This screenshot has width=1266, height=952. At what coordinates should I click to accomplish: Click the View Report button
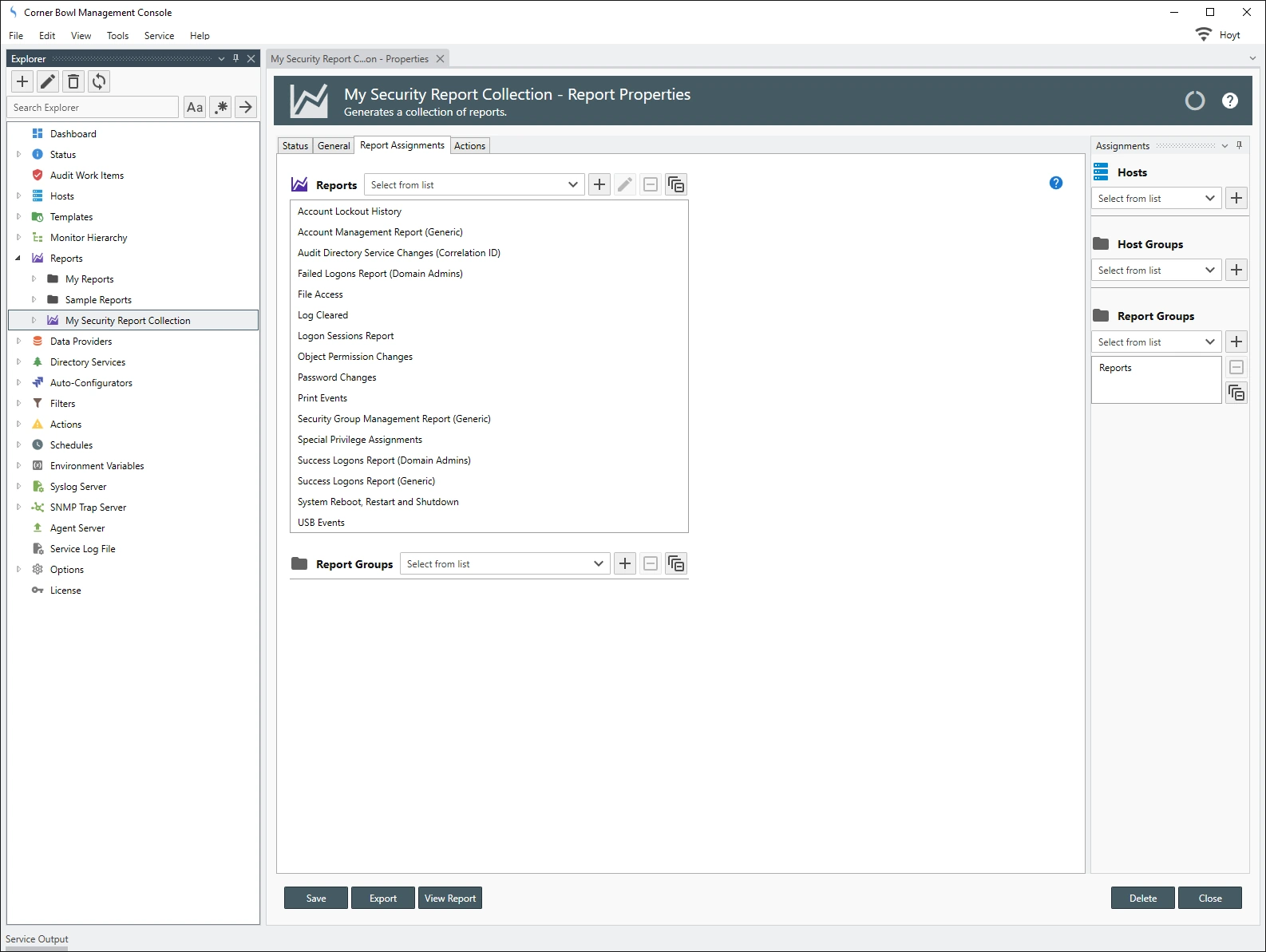coord(450,899)
